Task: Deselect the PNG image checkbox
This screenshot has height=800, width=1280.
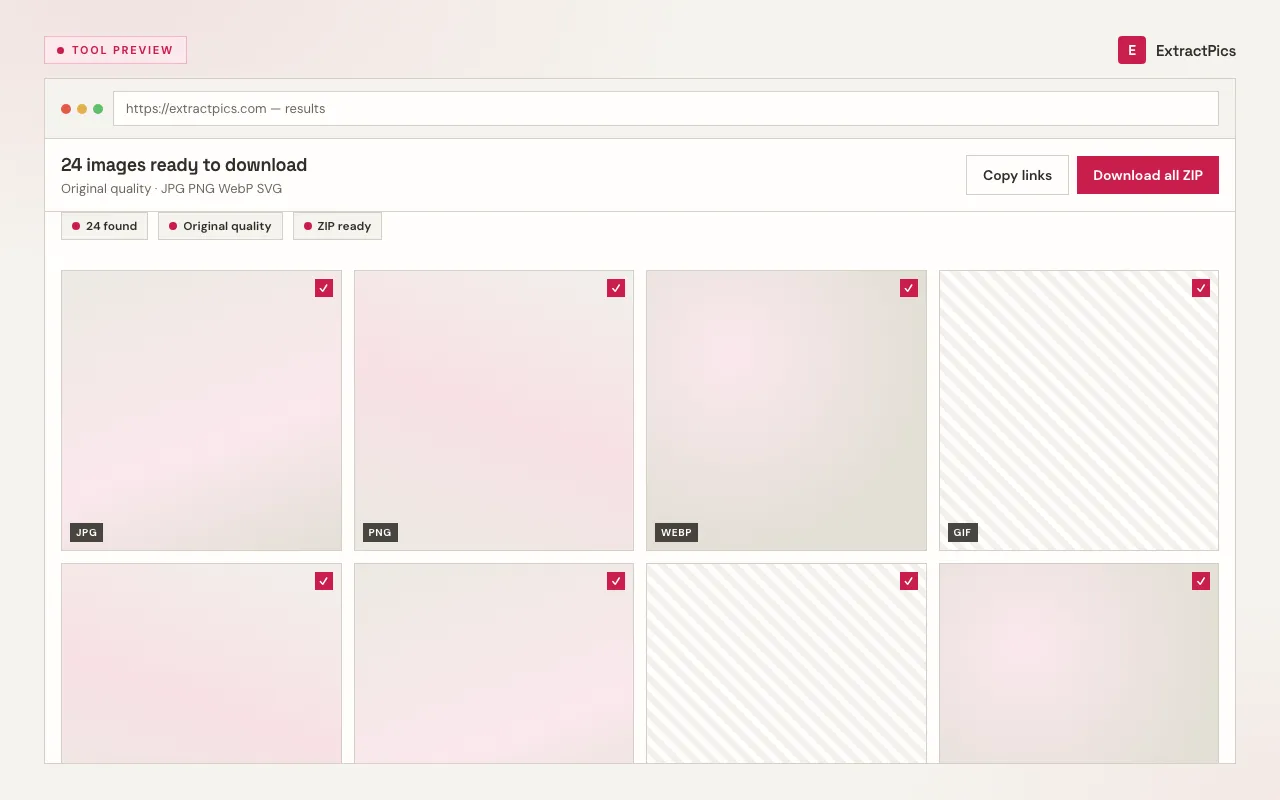Action: (616, 288)
